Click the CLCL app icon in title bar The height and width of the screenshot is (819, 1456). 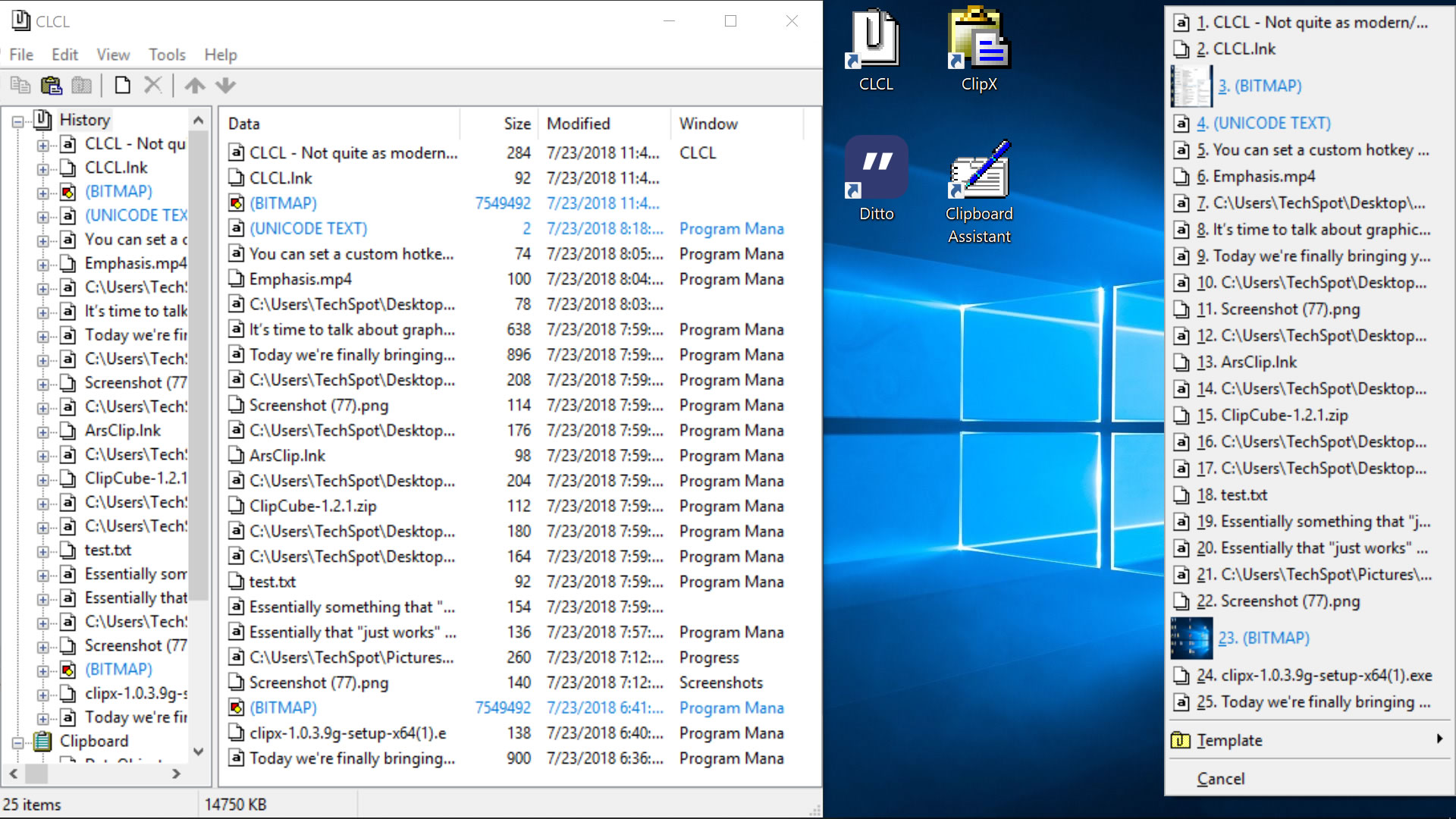[20, 21]
